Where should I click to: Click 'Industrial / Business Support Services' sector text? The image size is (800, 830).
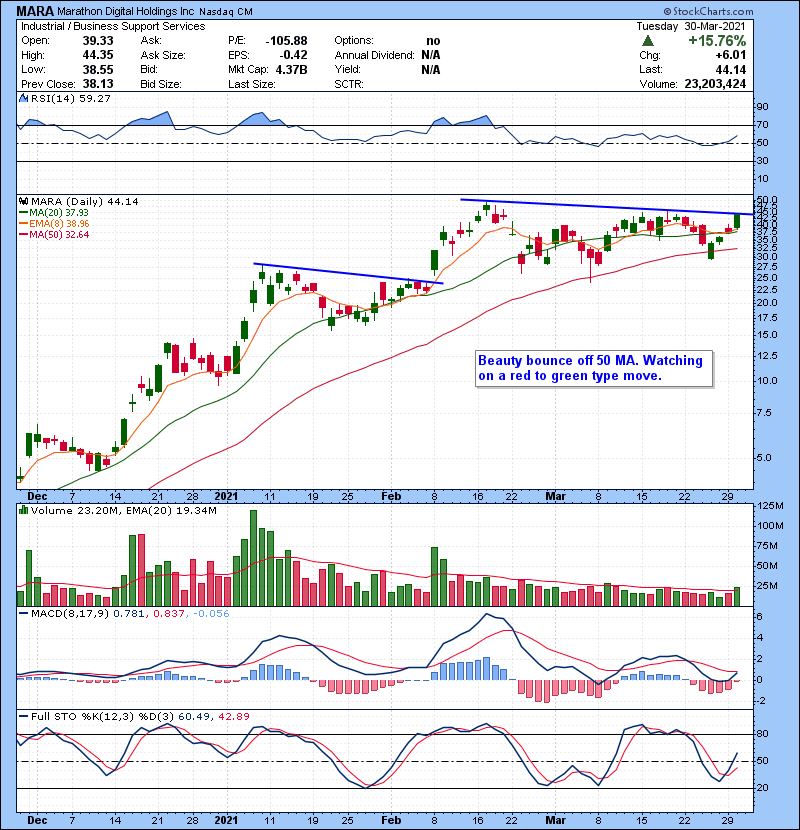tap(113, 26)
